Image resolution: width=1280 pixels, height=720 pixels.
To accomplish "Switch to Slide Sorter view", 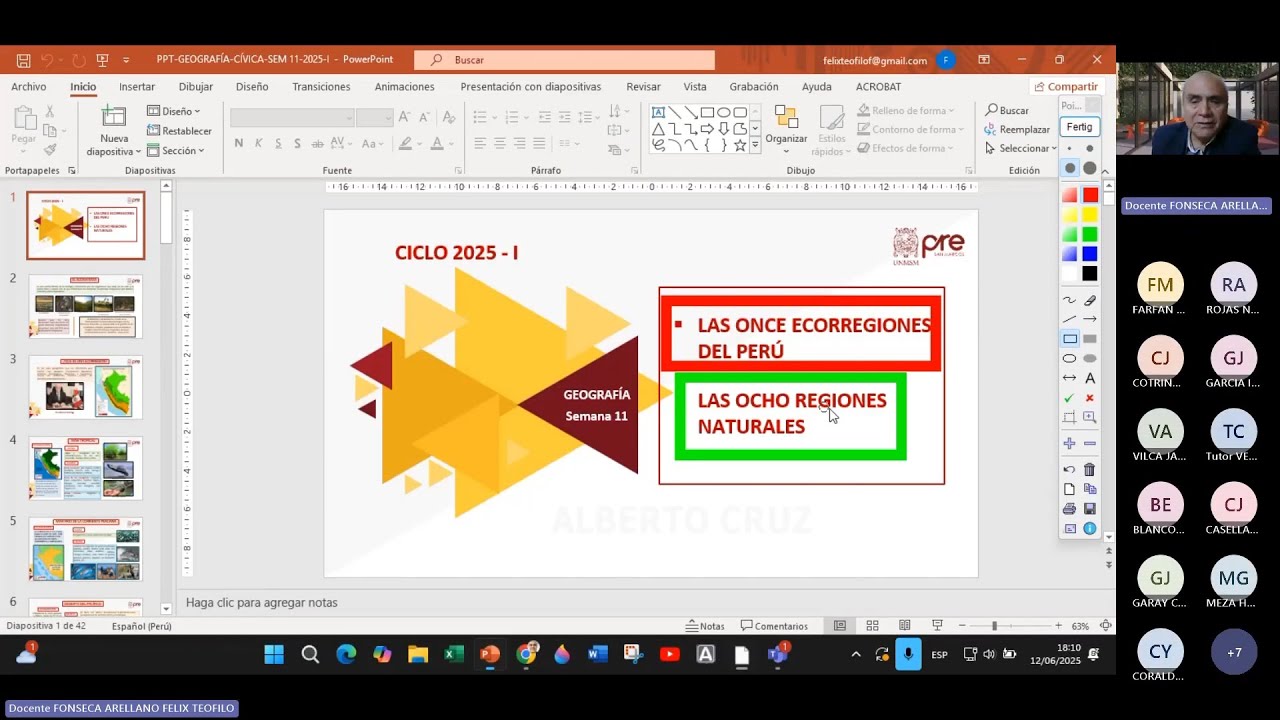I will (872, 626).
